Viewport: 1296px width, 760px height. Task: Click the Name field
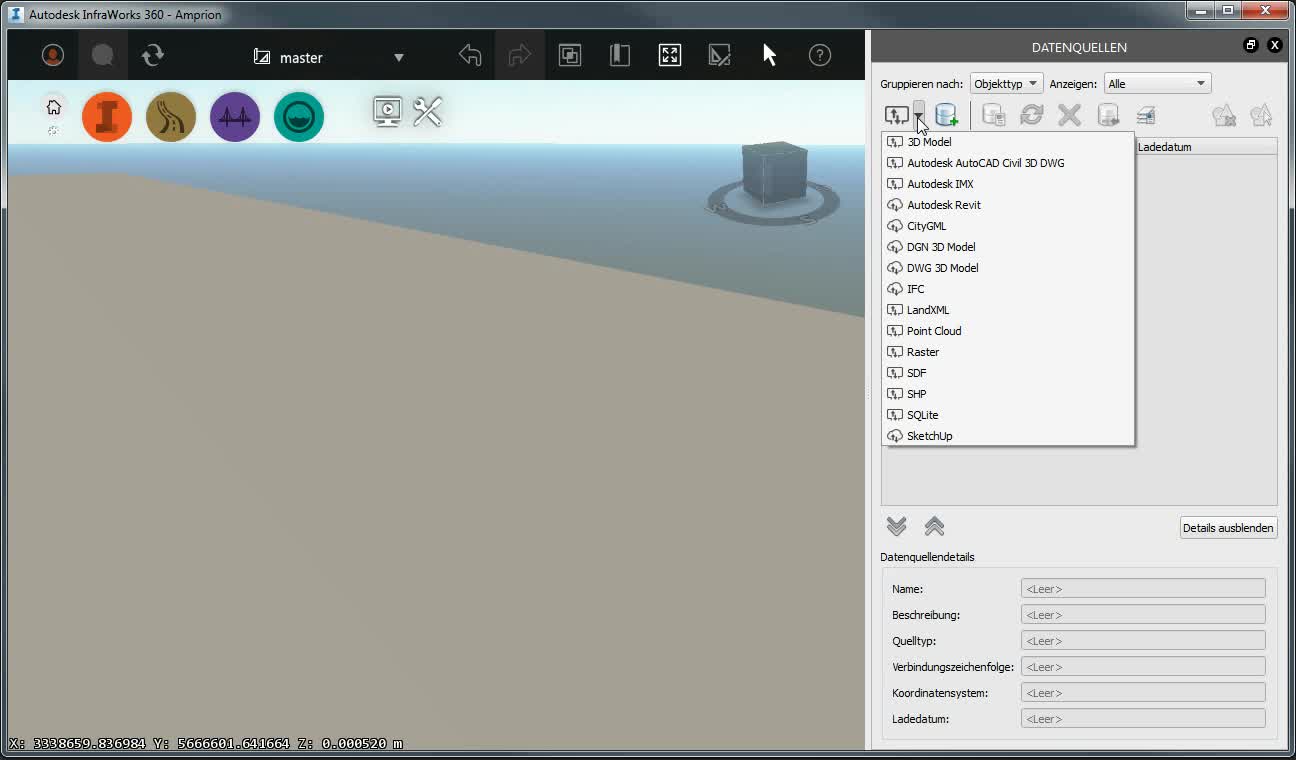pyautogui.click(x=1143, y=589)
